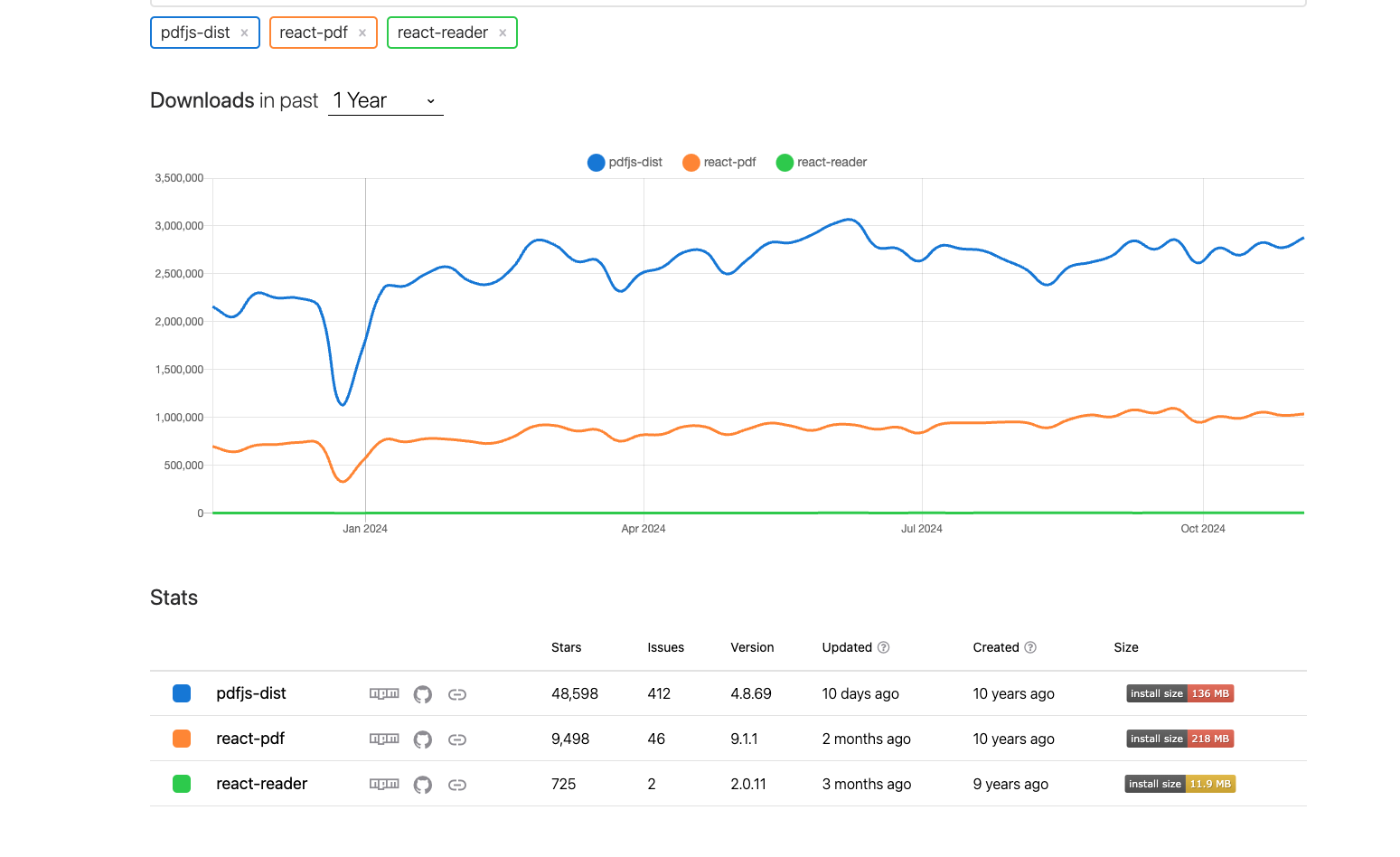Click the 48,598 stars value
1400x857 pixels.
pos(575,693)
